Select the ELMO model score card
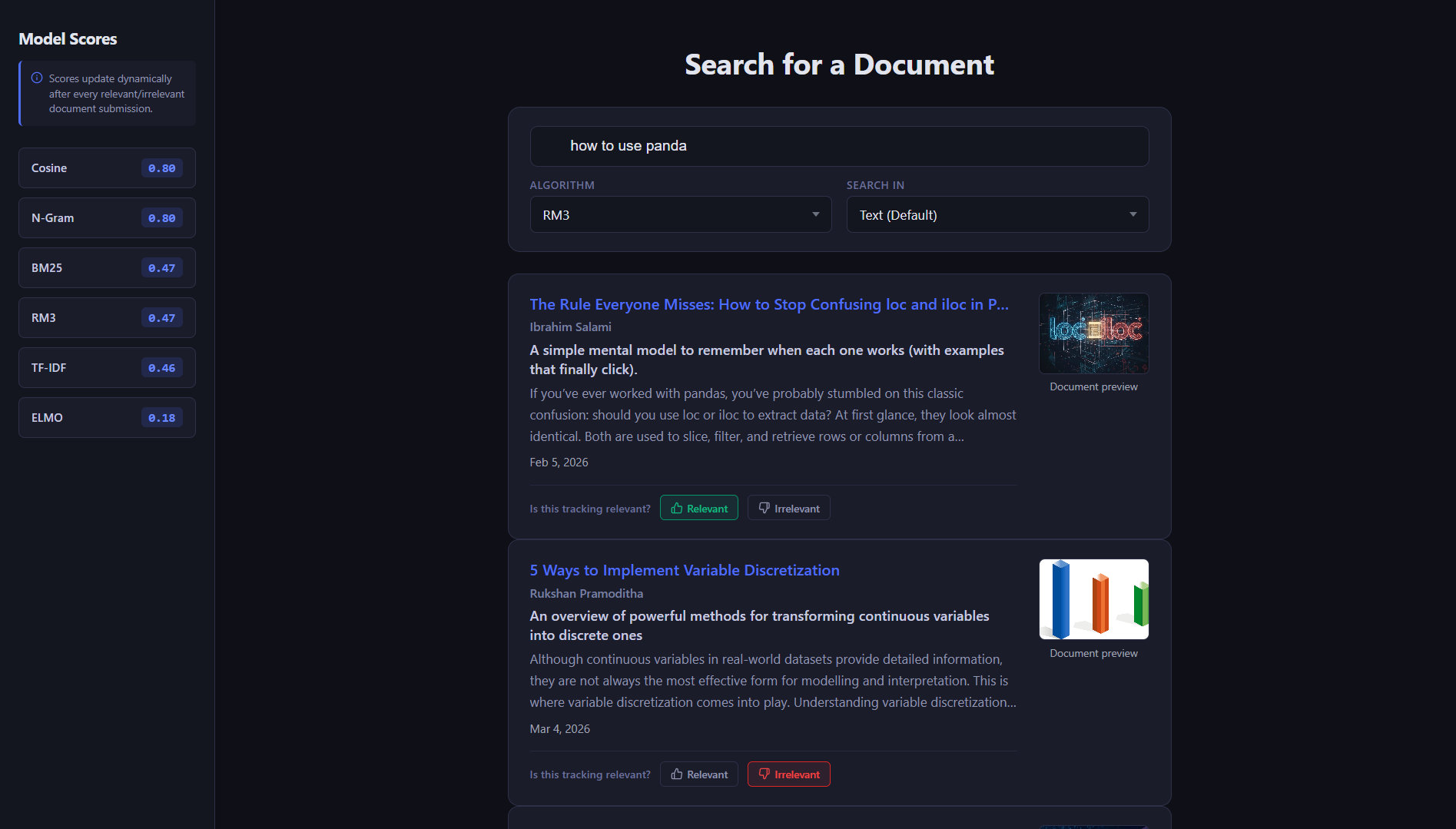Viewport: 1456px width, 829px height. coord(107,417)
